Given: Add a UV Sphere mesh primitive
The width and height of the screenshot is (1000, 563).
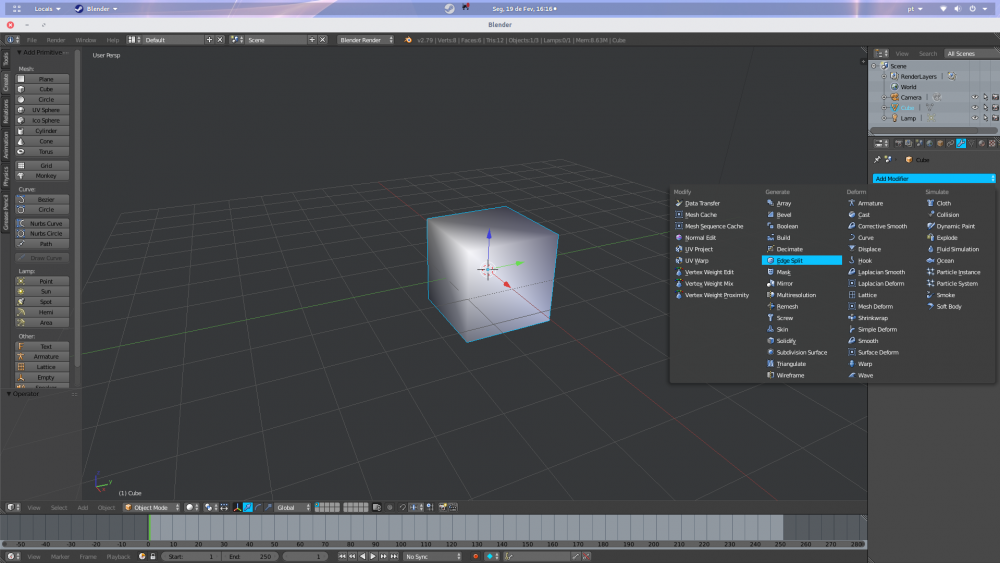Looking at the screenshot, I should click(x=45, y=110).
